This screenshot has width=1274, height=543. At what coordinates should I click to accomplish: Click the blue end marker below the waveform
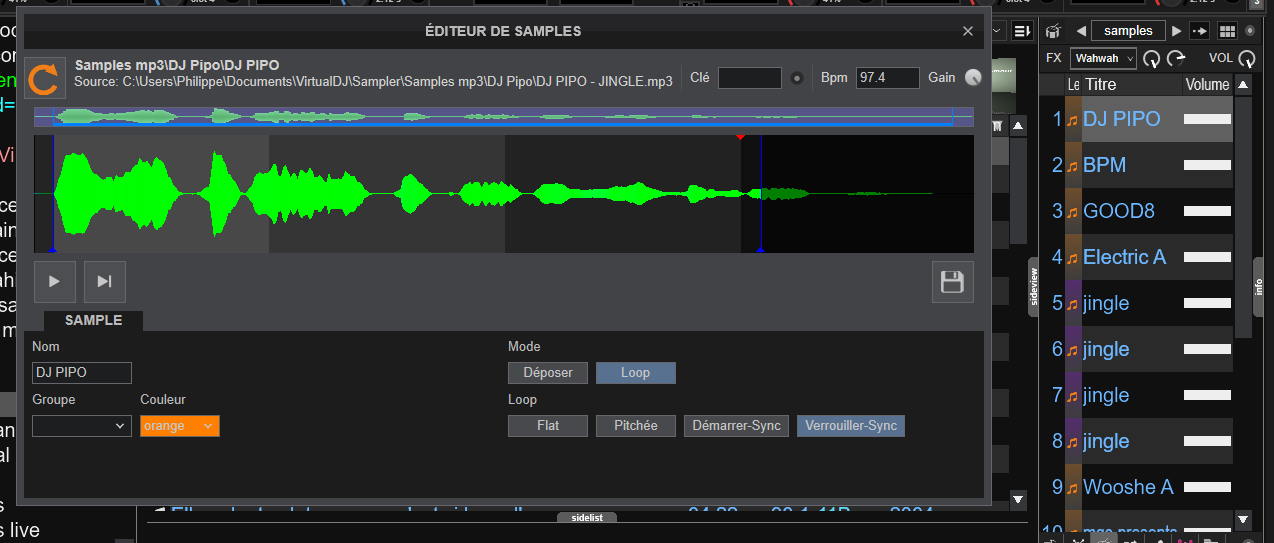click(x=761, y=250)
